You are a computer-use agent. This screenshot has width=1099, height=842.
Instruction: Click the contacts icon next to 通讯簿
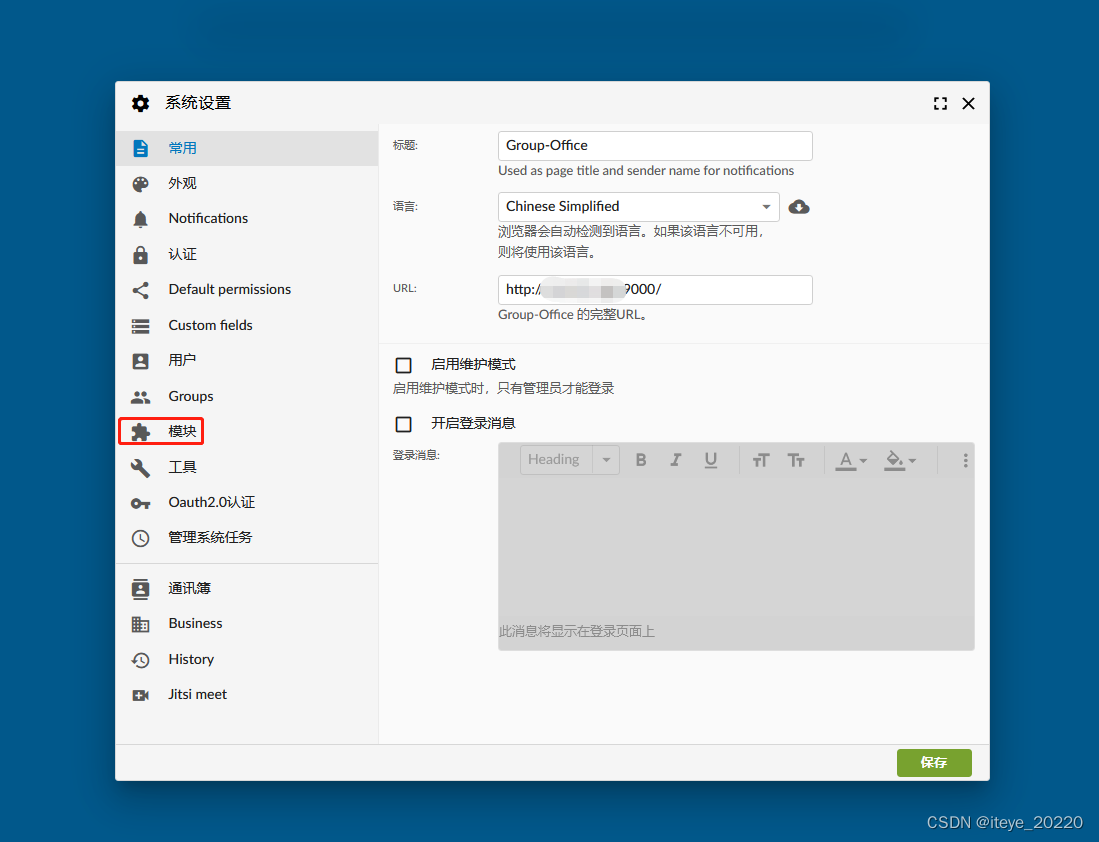pos(140,589)
